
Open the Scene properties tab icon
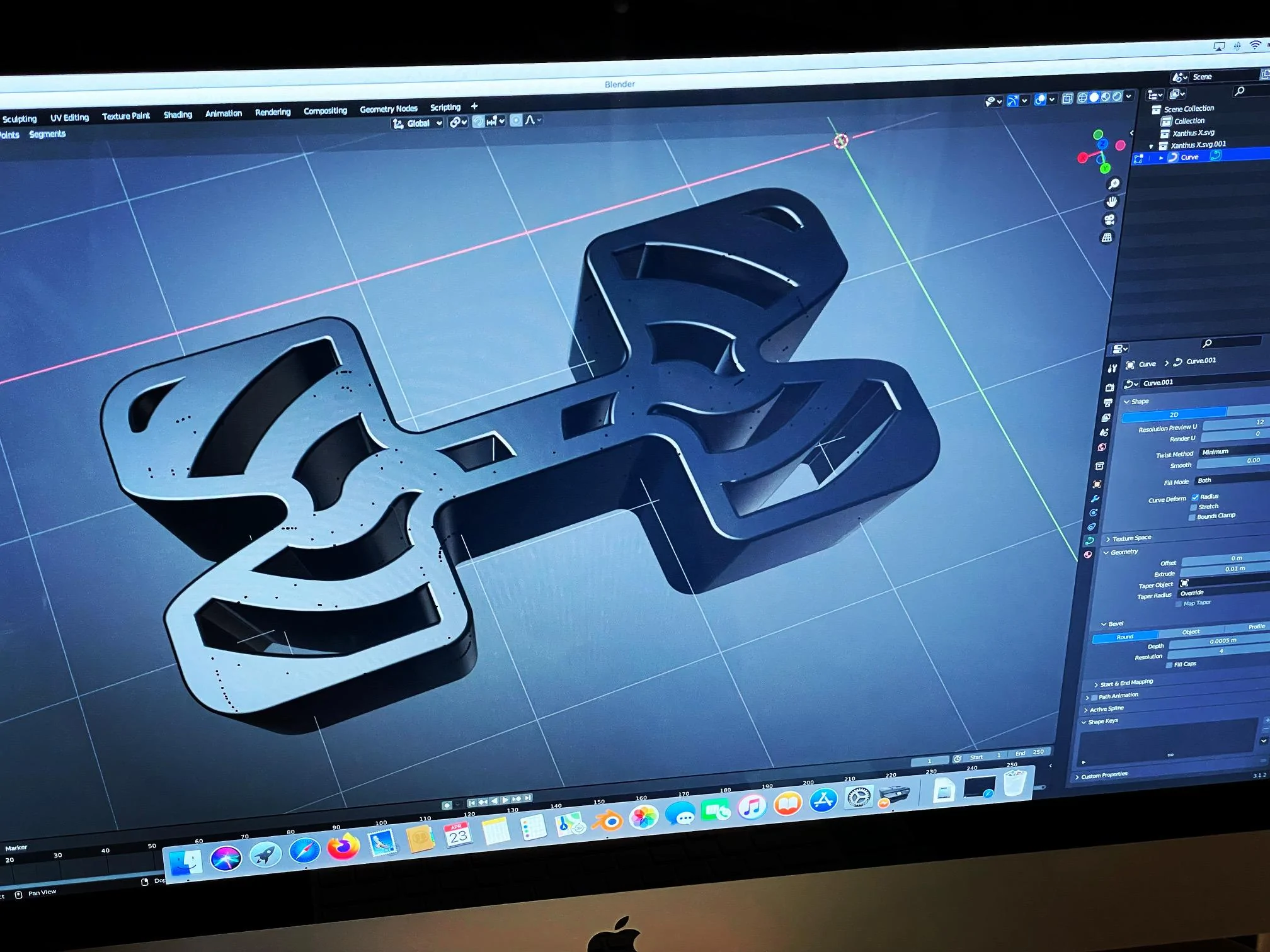(x=1104, y=433)
